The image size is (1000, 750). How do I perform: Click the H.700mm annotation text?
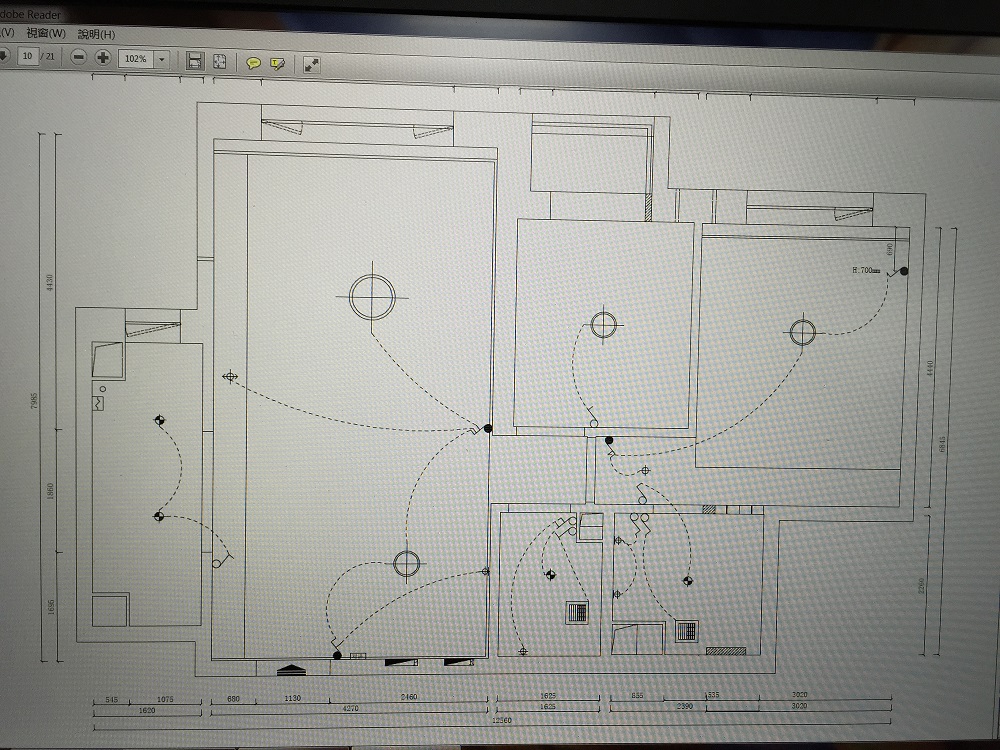(x=866, y=270)
